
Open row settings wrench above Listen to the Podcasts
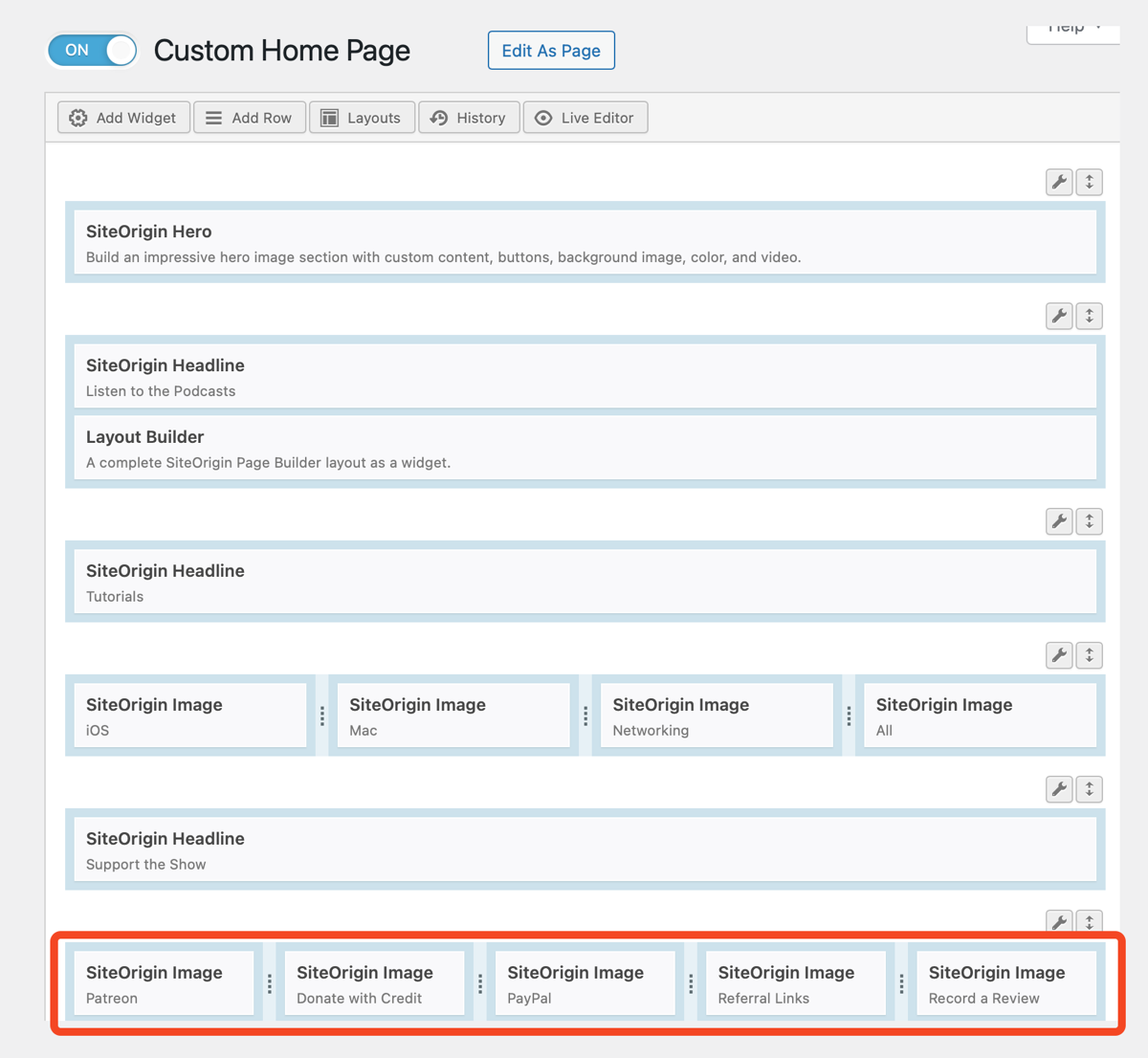point(1059,316)
